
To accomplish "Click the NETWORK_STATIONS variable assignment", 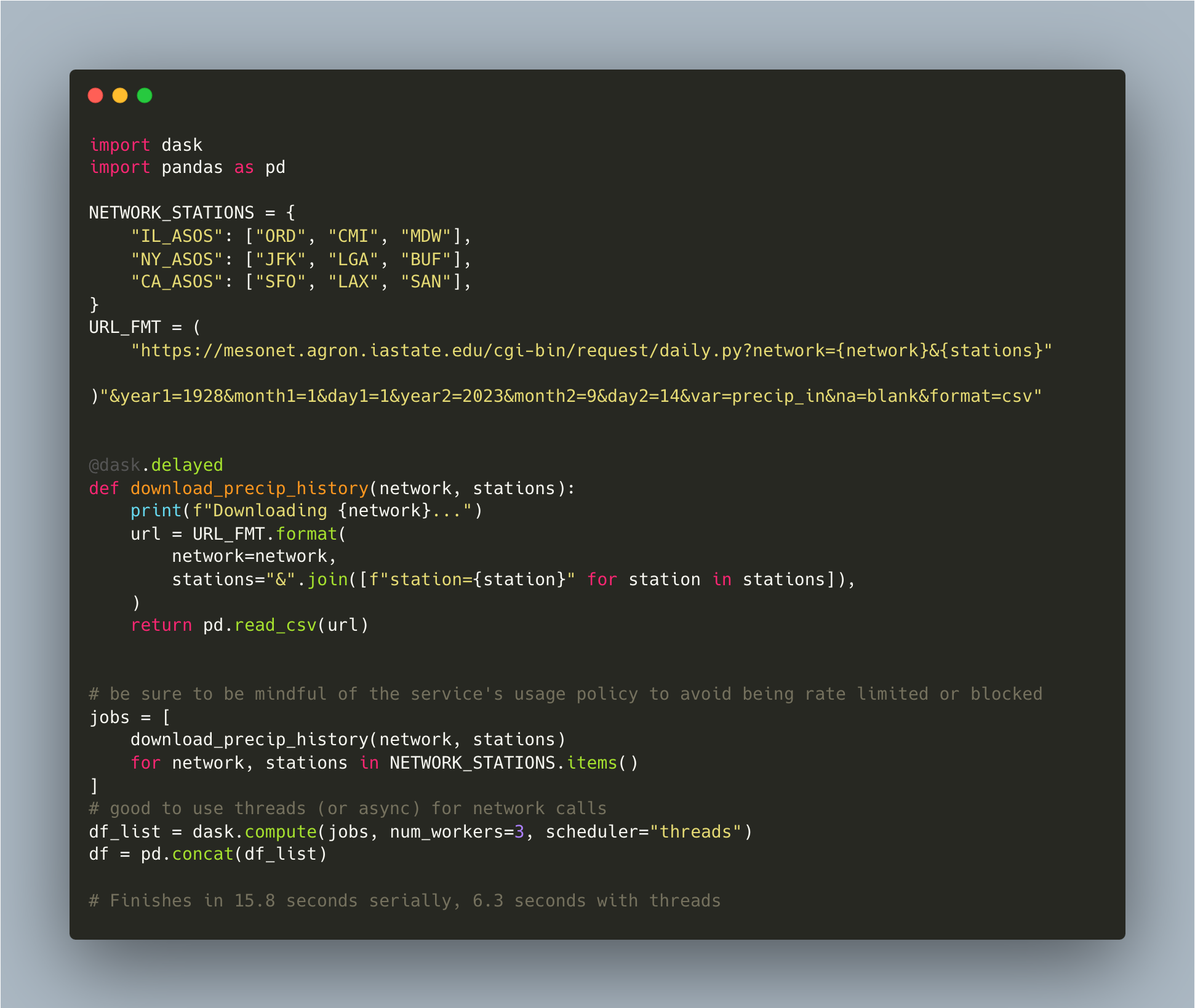I will 171,213.
